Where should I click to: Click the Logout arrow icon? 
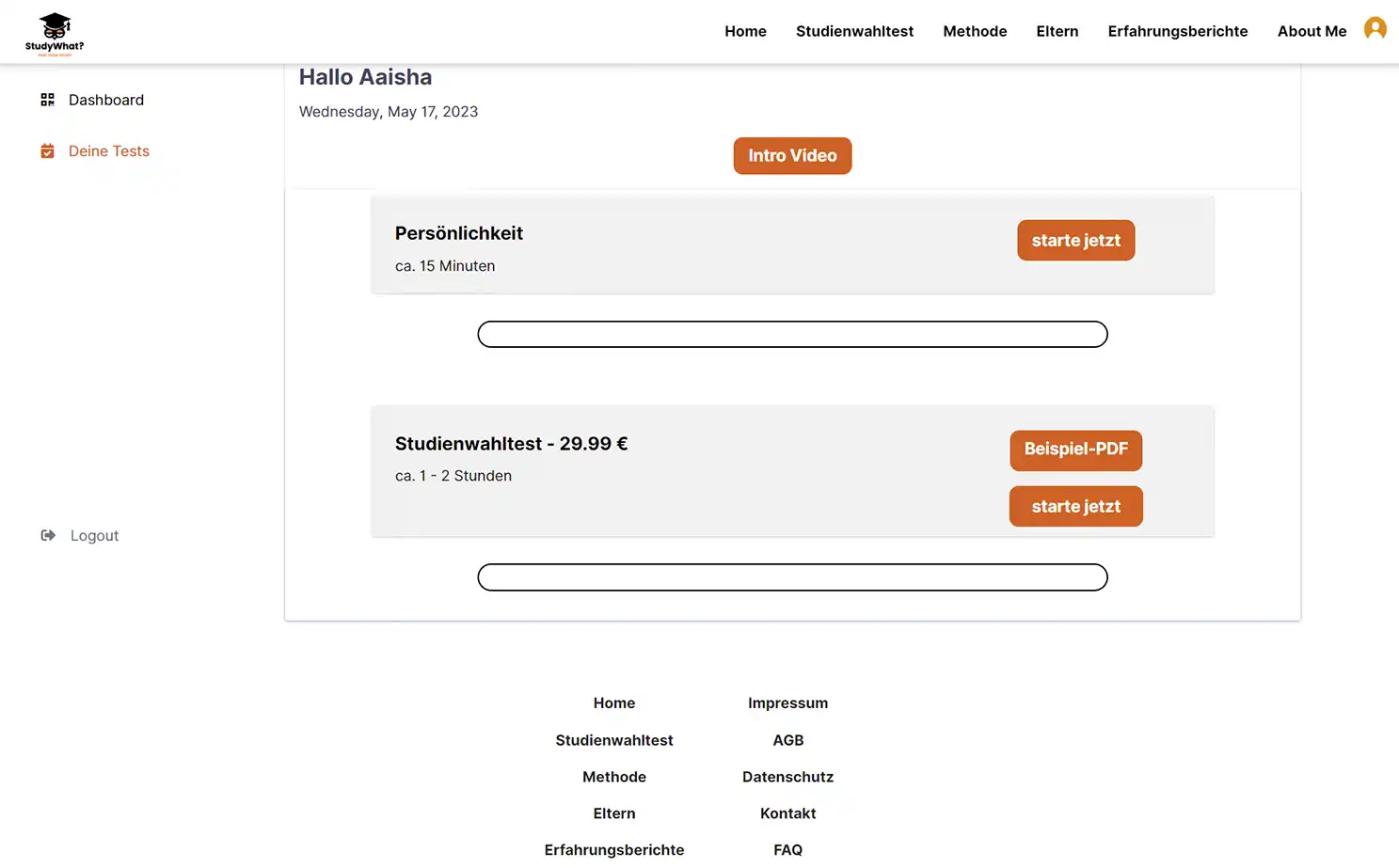point(48,536)
